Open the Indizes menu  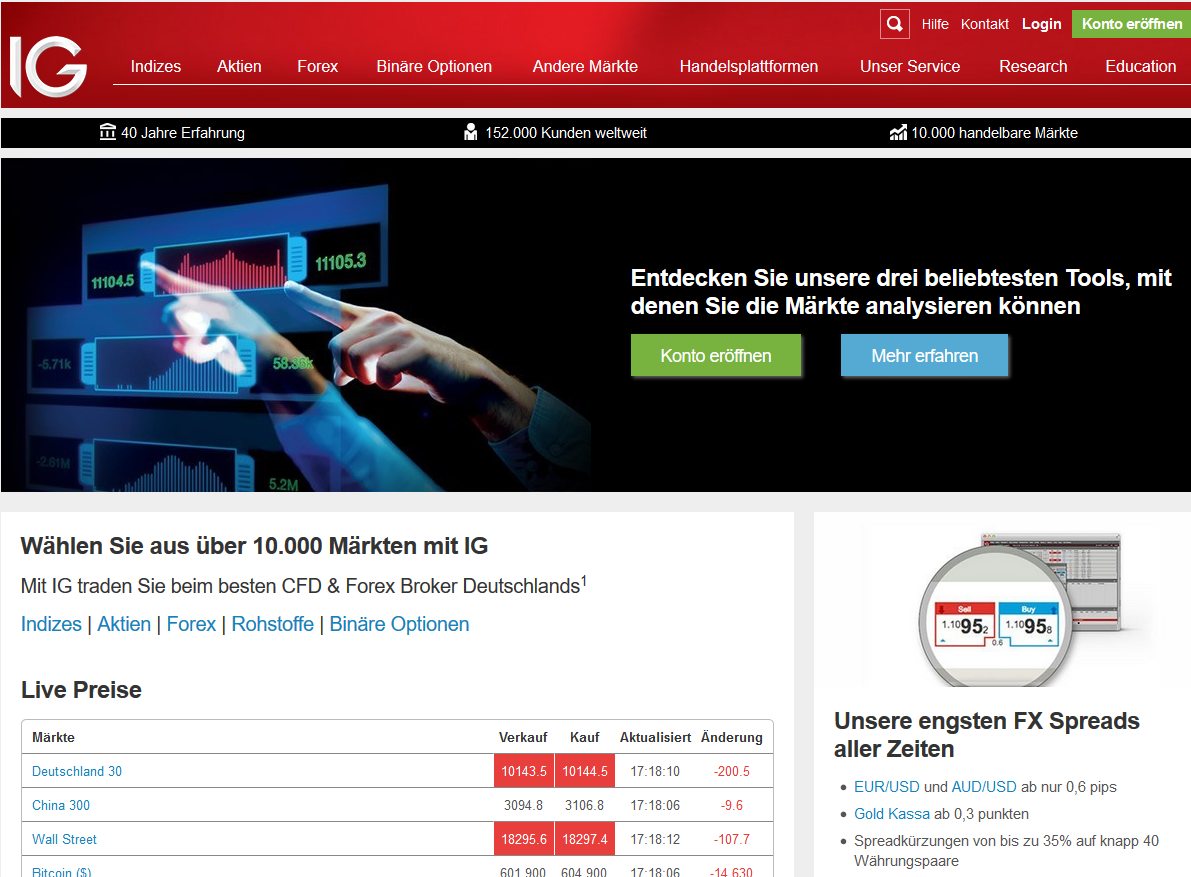pos(156,67)
